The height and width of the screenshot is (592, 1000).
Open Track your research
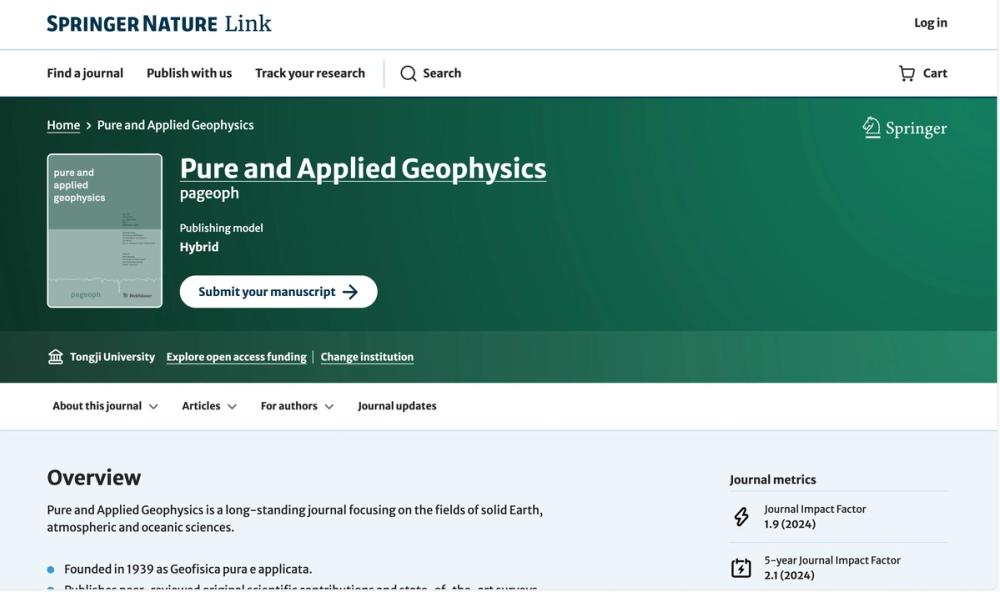[x=310, y=73]
